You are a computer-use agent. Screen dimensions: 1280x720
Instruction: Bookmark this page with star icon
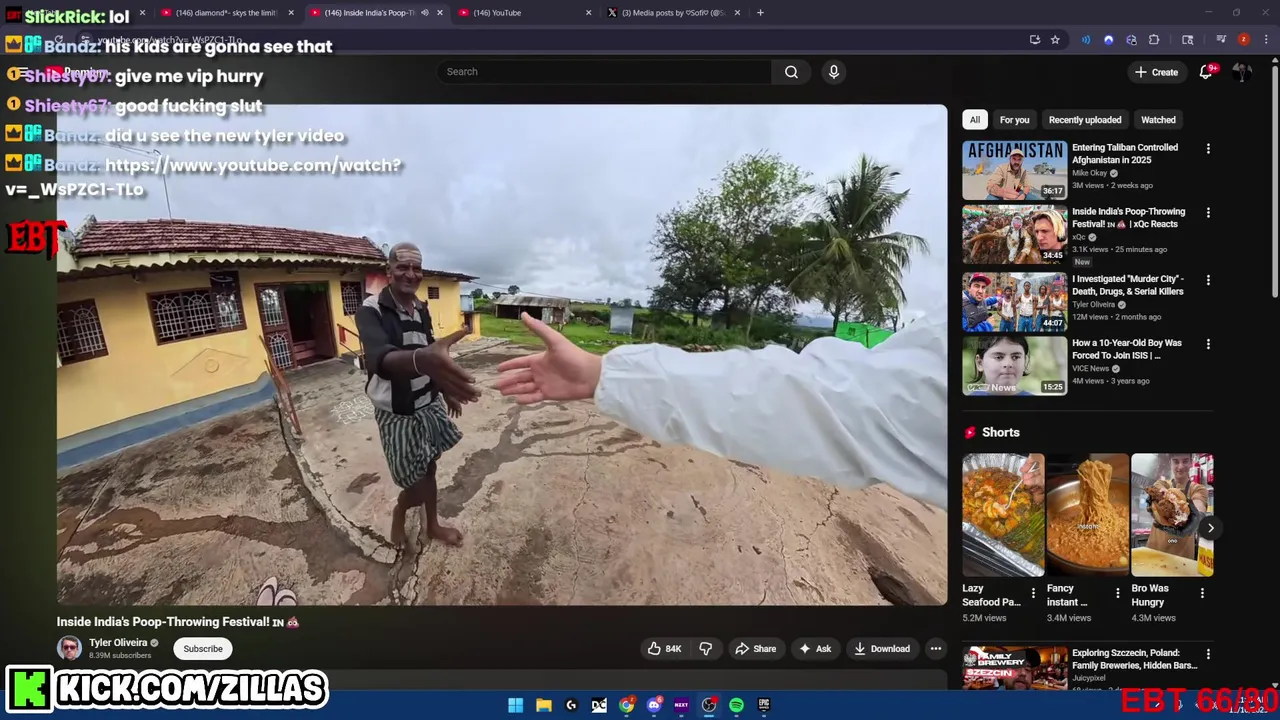(1055, 40)
